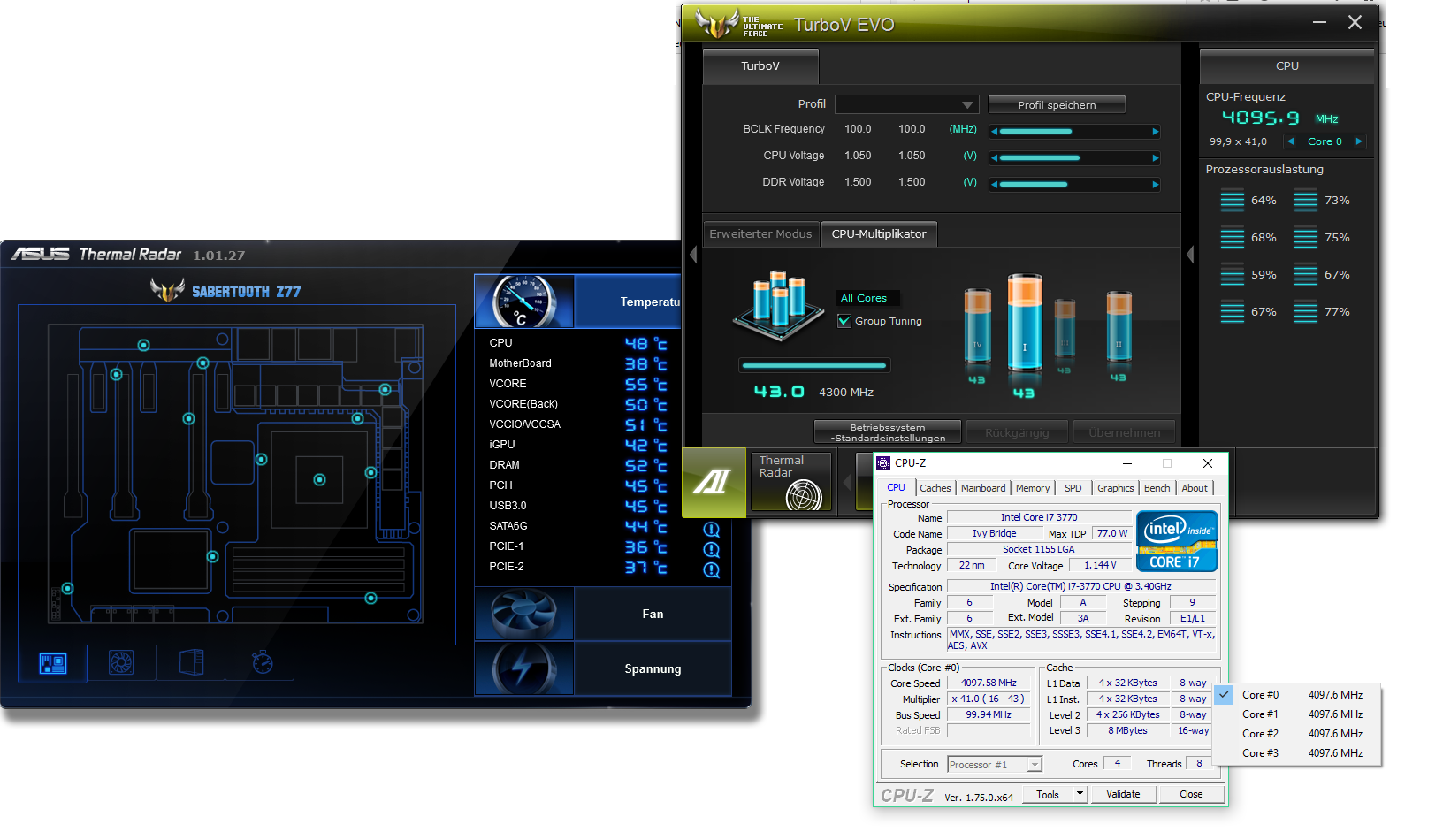Click the info icon next to PCIE-2
The width and height of the screenshot is (1443, 840).
point(712,570)
